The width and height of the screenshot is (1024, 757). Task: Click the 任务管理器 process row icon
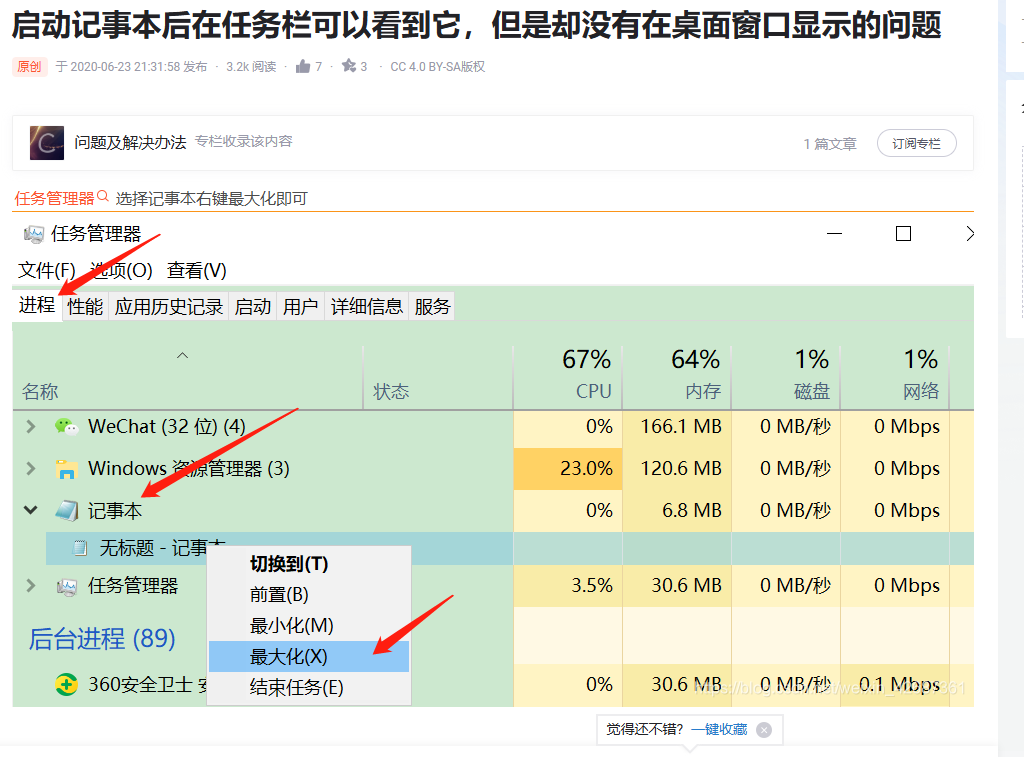point(67,586)
